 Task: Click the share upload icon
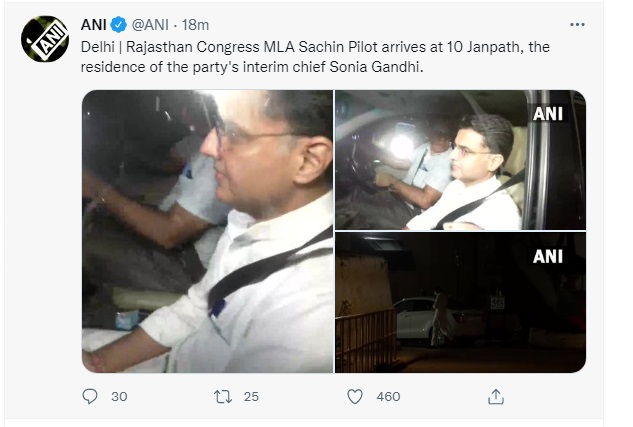(x=496, y=397)
